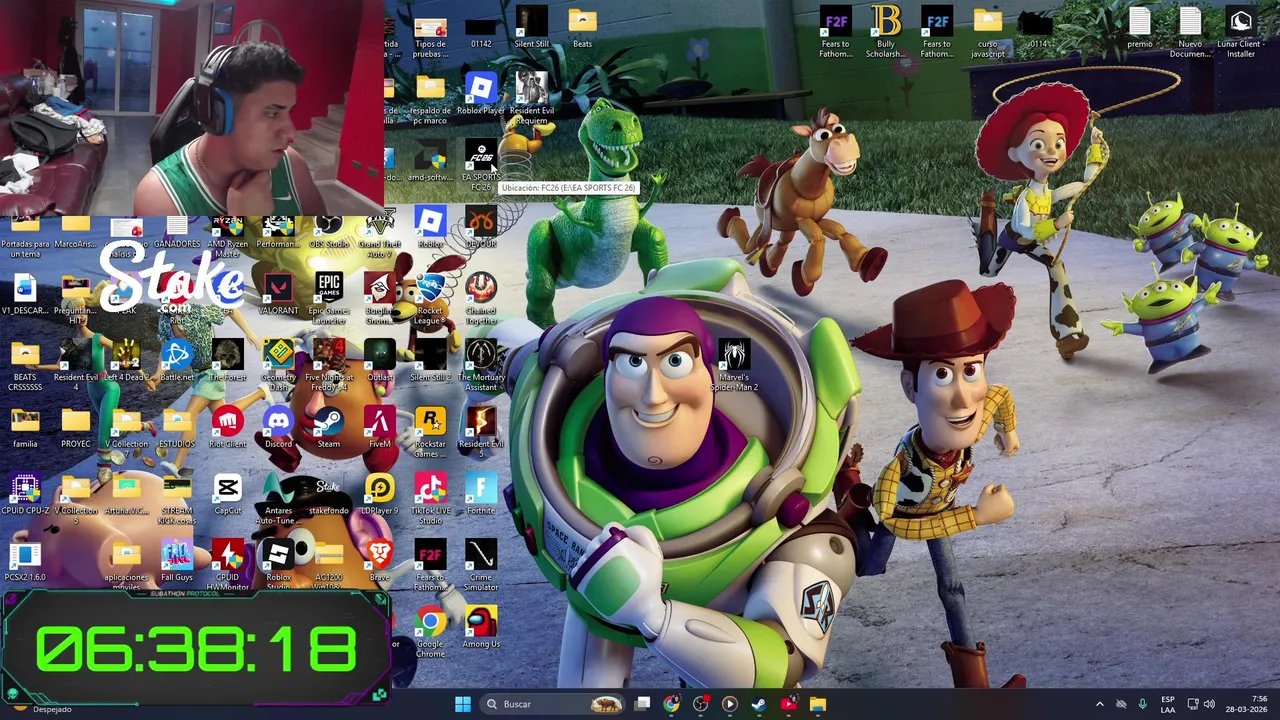Open the FiveM shortcut
Image resolution: width=1280 pixels, height=720 pixels.
pos(380,428)
